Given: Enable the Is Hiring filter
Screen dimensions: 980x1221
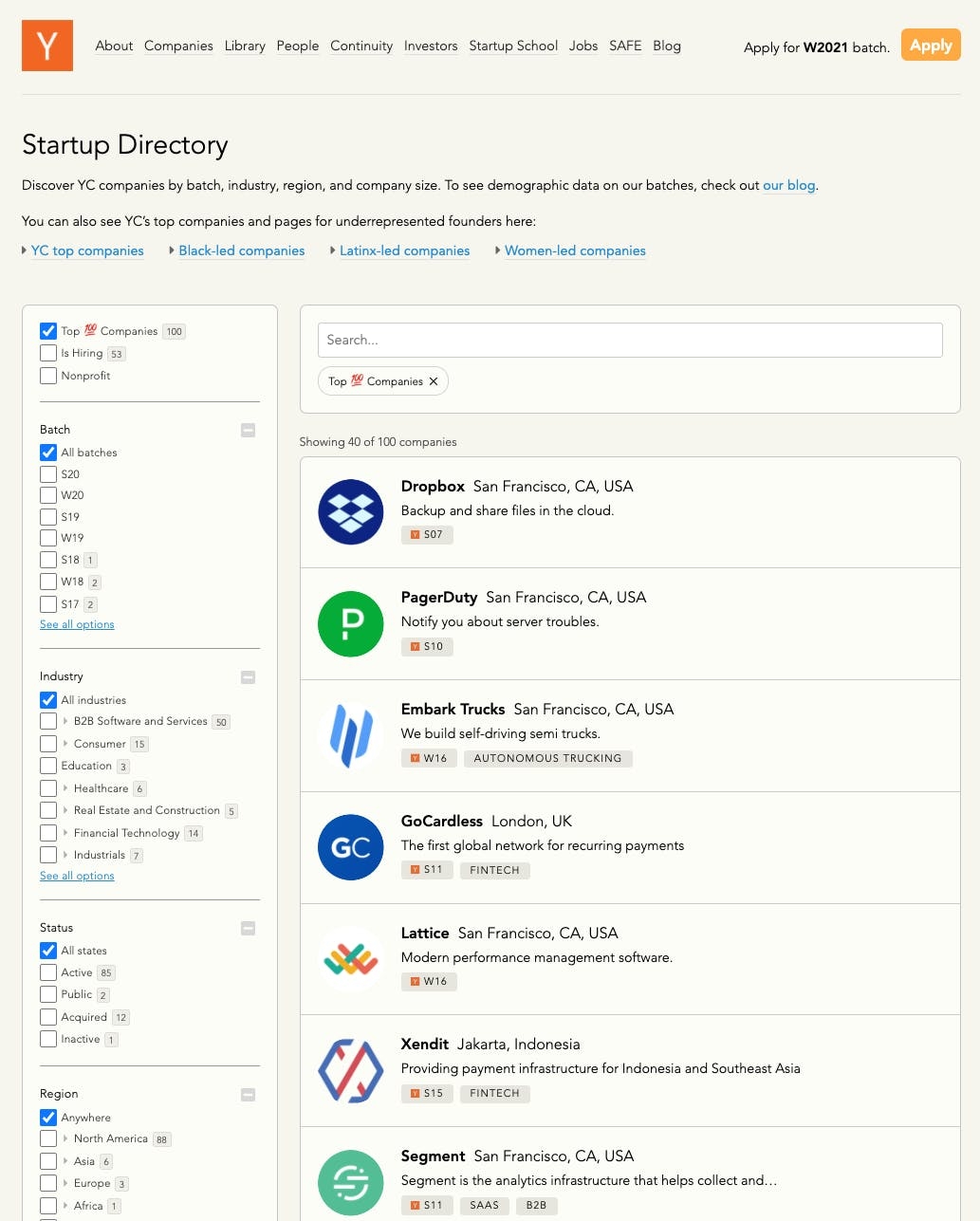Looking at the screenshot, I should 48,353.
